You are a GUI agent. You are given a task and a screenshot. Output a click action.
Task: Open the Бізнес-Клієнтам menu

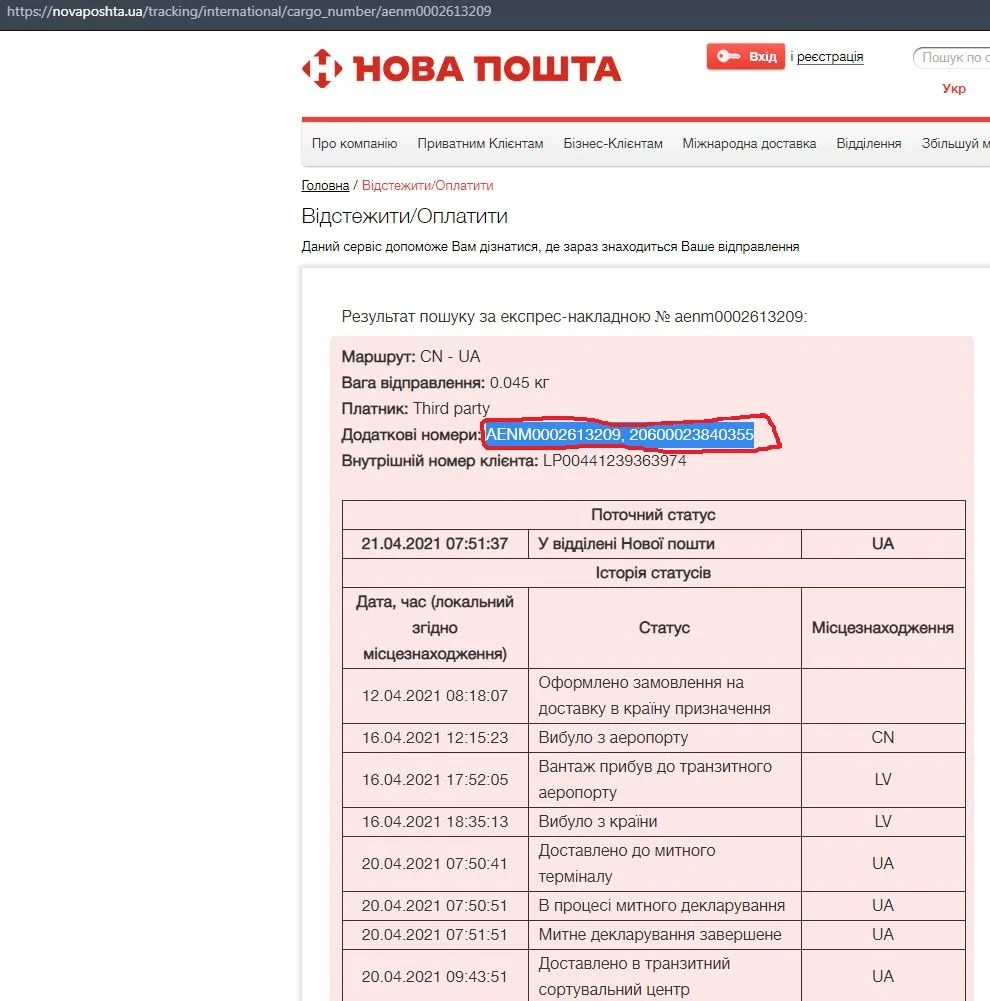[x=613, y=144]
